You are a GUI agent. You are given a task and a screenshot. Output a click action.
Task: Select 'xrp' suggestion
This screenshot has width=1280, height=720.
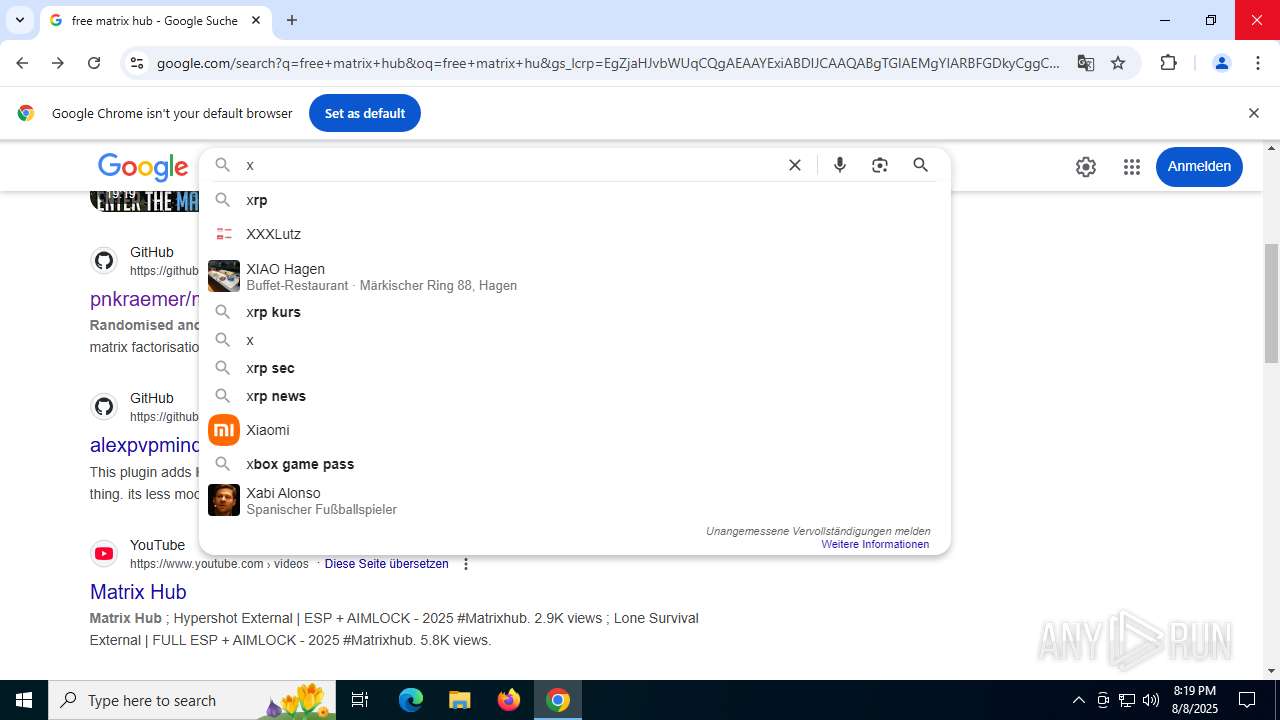pos(574,200)
